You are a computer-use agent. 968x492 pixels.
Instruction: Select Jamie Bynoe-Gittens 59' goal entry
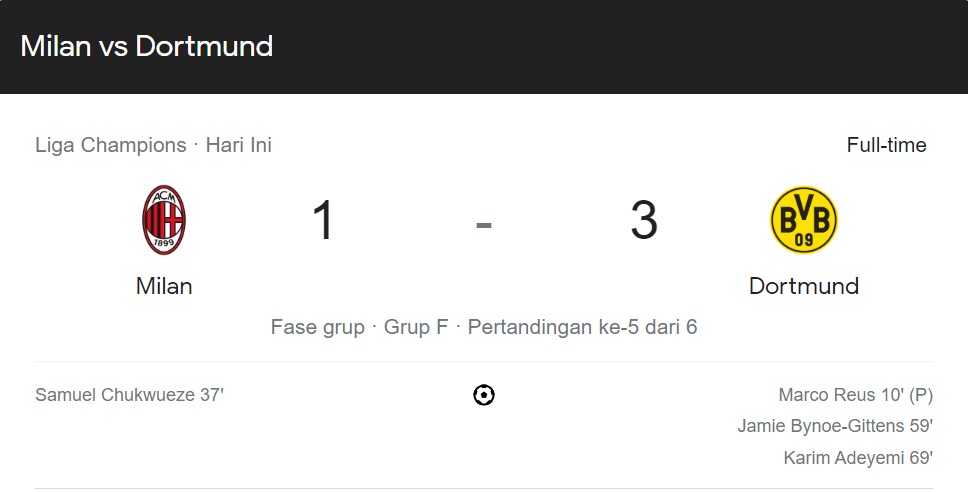[x=835, y=426]
